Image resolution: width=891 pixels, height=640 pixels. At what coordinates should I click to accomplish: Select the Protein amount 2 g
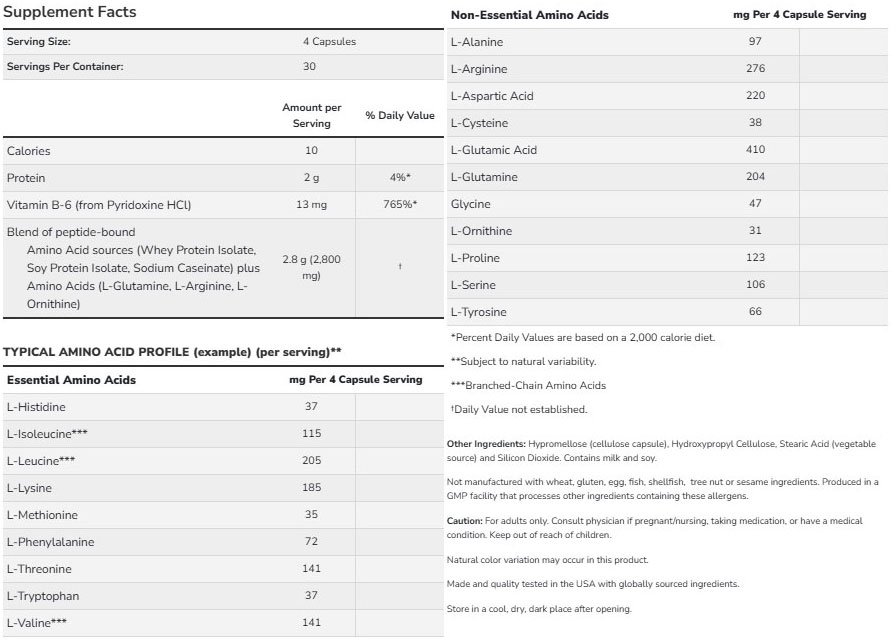[311, 178]
